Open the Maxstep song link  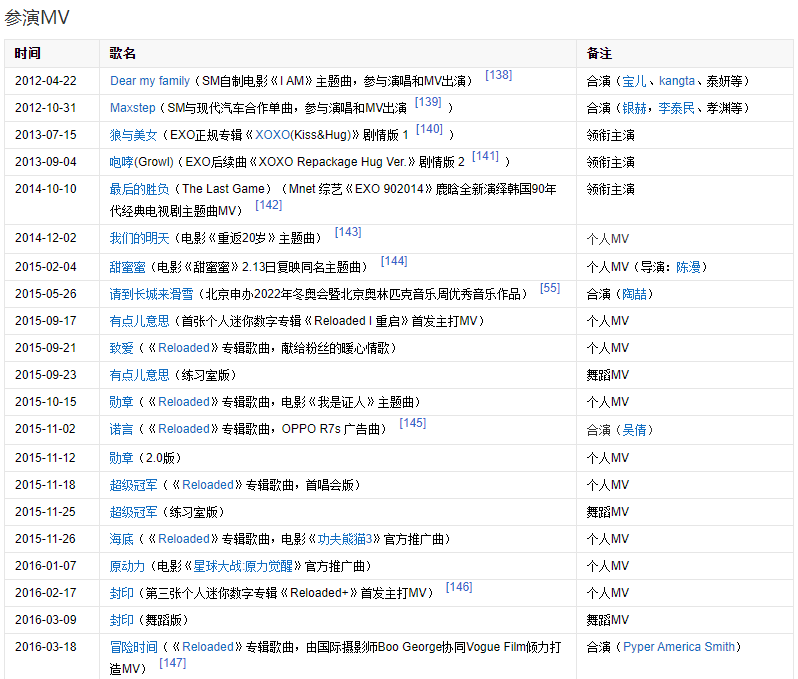pyautogui.click(x=133, y=108)
